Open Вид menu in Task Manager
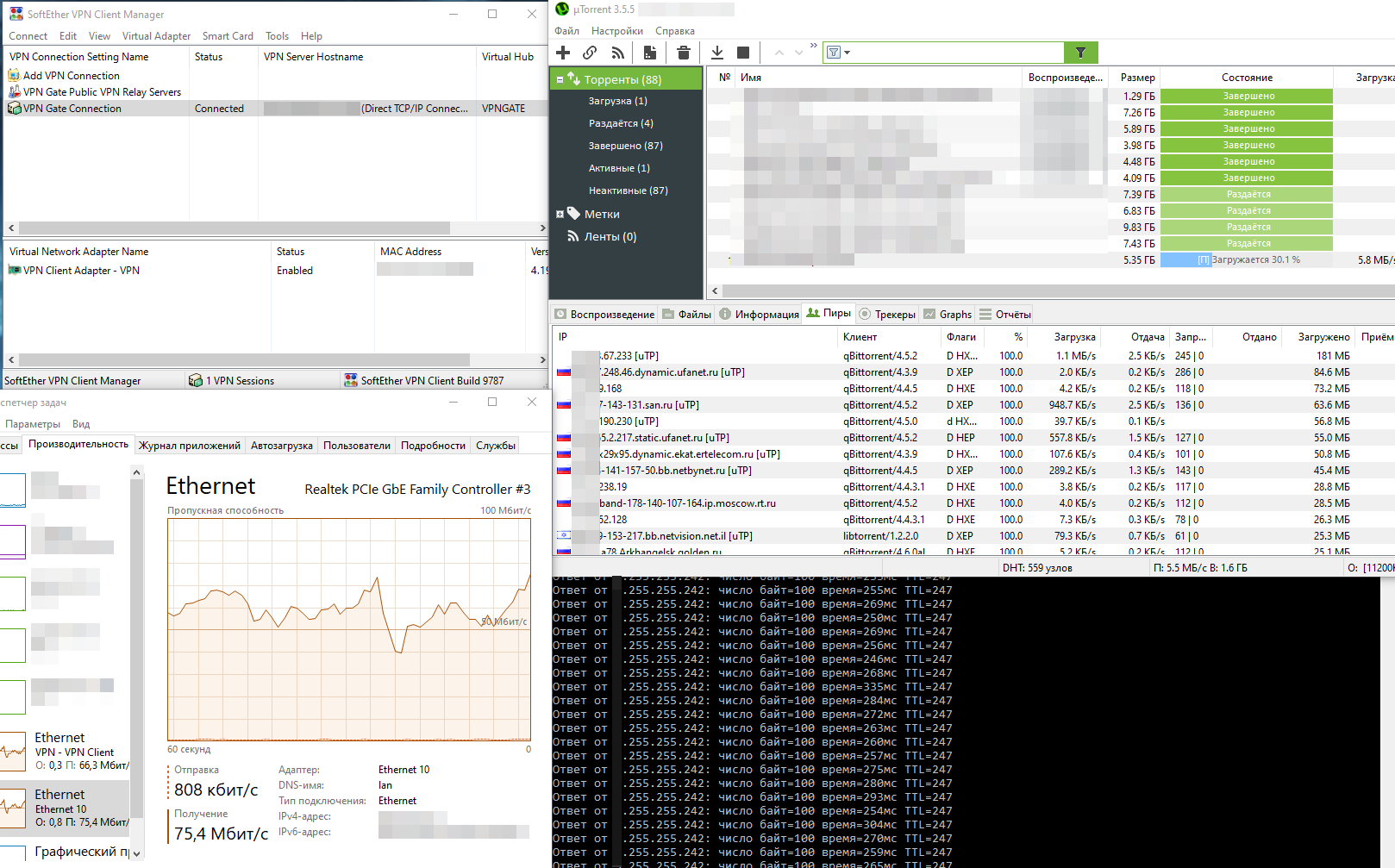Viewport: 1395px width, 868px height. 81,424
